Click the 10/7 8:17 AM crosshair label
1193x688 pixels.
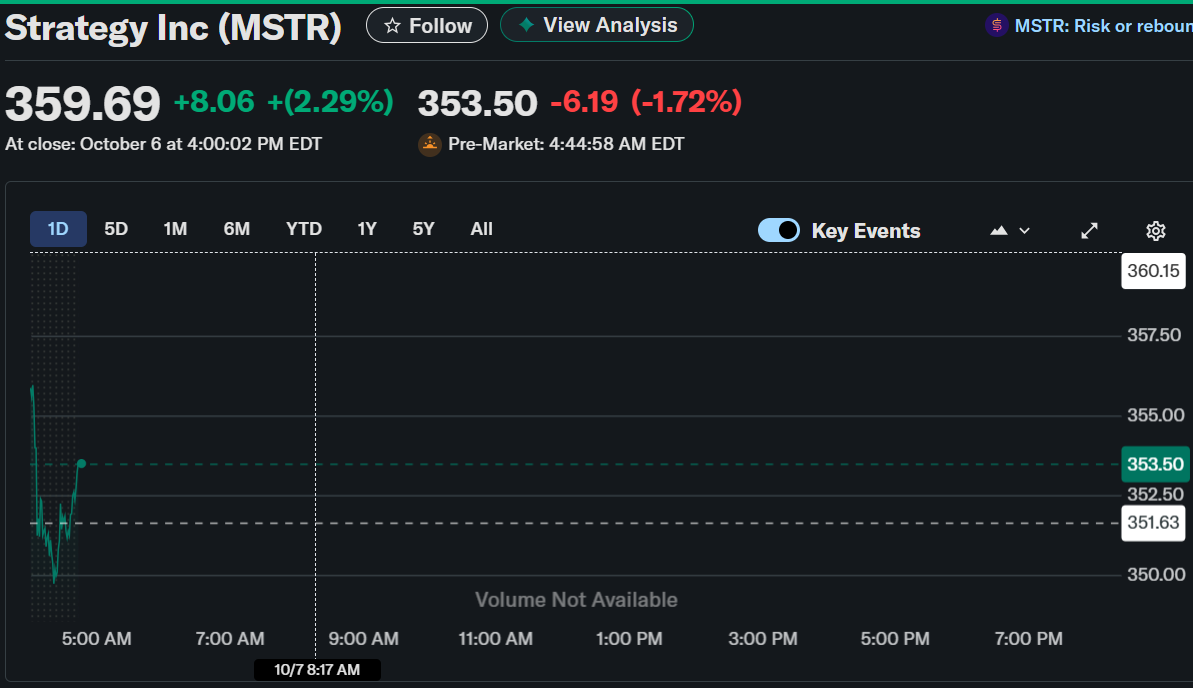317,670
